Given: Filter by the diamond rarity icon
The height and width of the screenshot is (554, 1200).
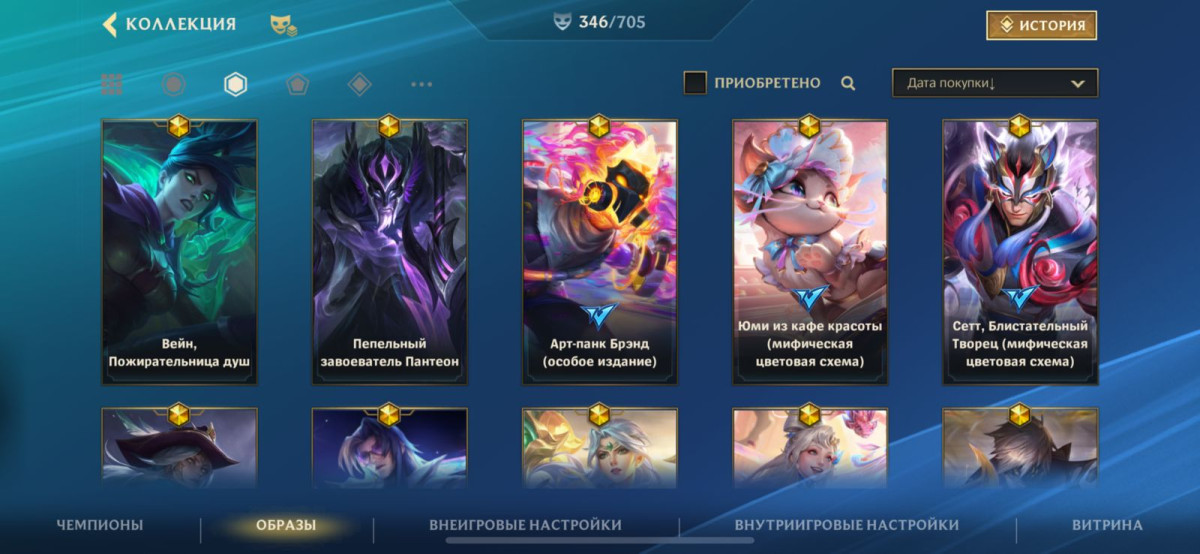Looking at the screenshot, I should point(359,85).
